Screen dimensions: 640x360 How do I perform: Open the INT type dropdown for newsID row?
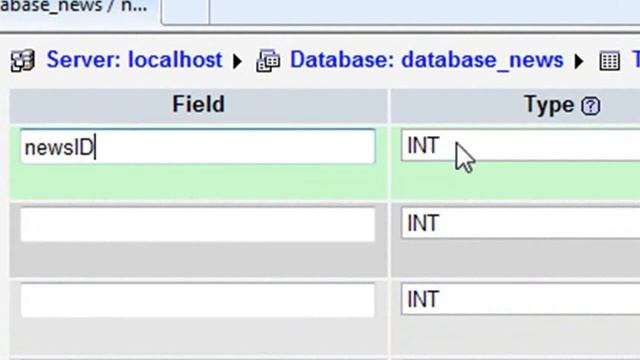click(520, 145)
